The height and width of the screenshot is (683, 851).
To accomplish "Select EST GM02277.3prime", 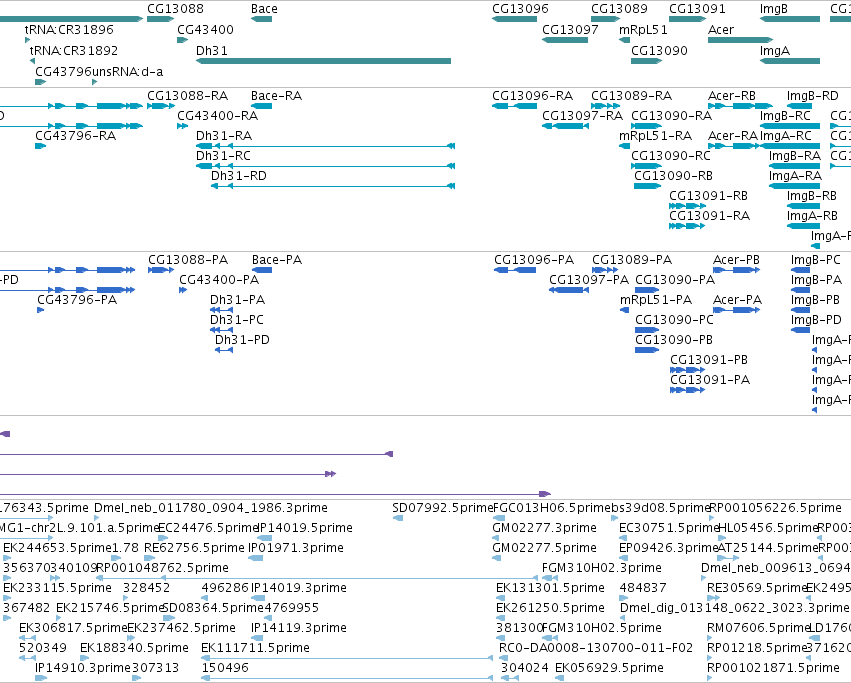I will [x=544, y=528].
